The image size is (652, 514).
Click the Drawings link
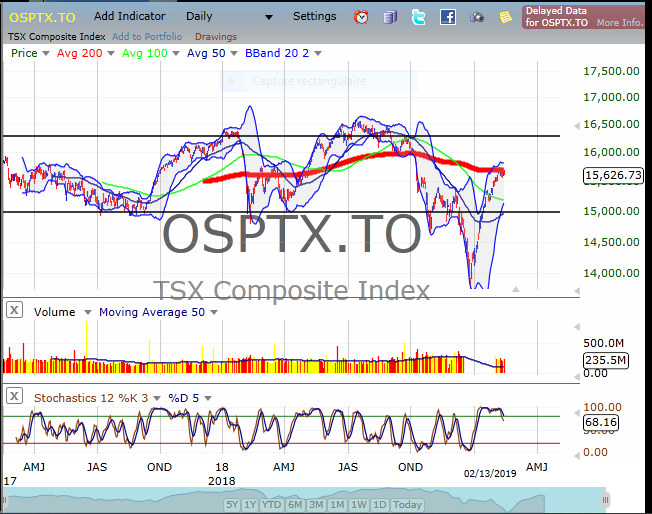216,37
